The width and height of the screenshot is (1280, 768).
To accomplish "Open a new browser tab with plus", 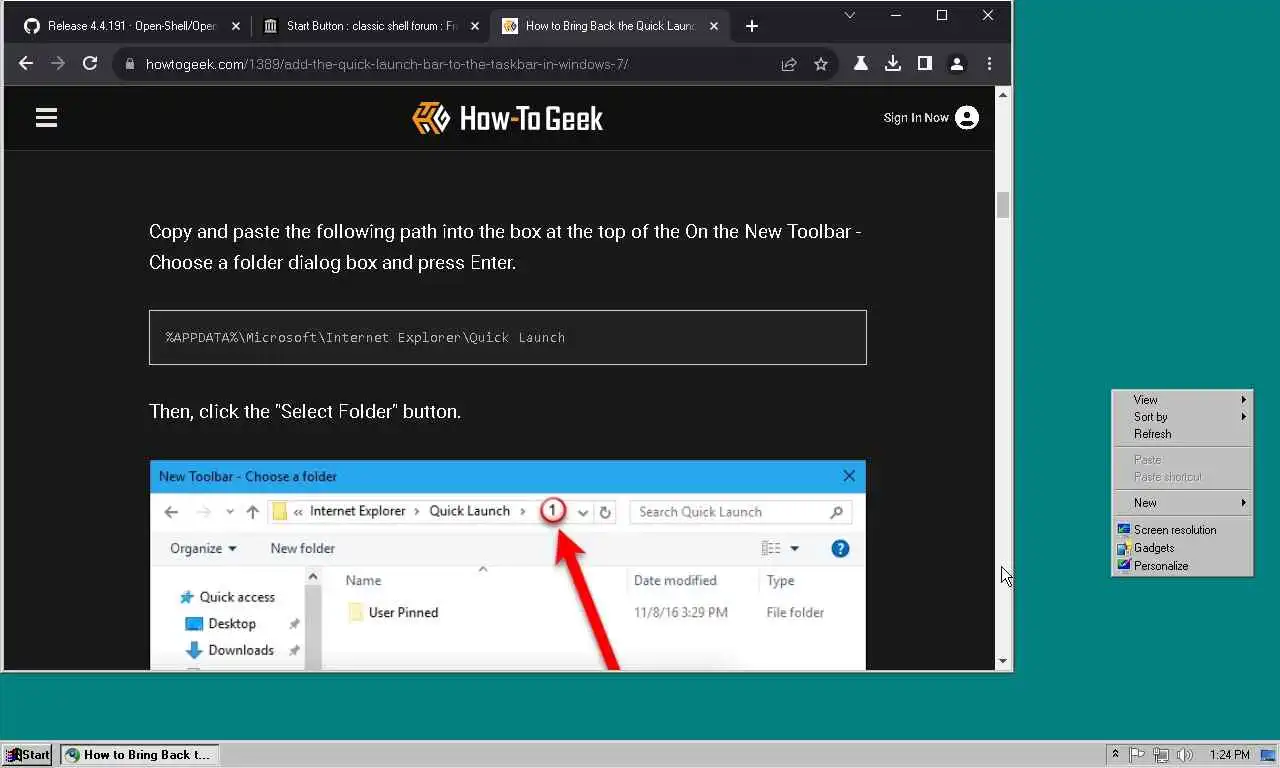I will tap(752, 26).
